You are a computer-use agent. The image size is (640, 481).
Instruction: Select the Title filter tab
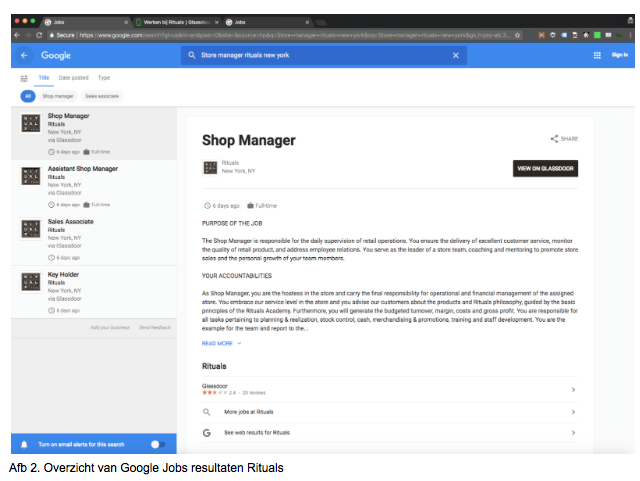(x=44, y=78)
